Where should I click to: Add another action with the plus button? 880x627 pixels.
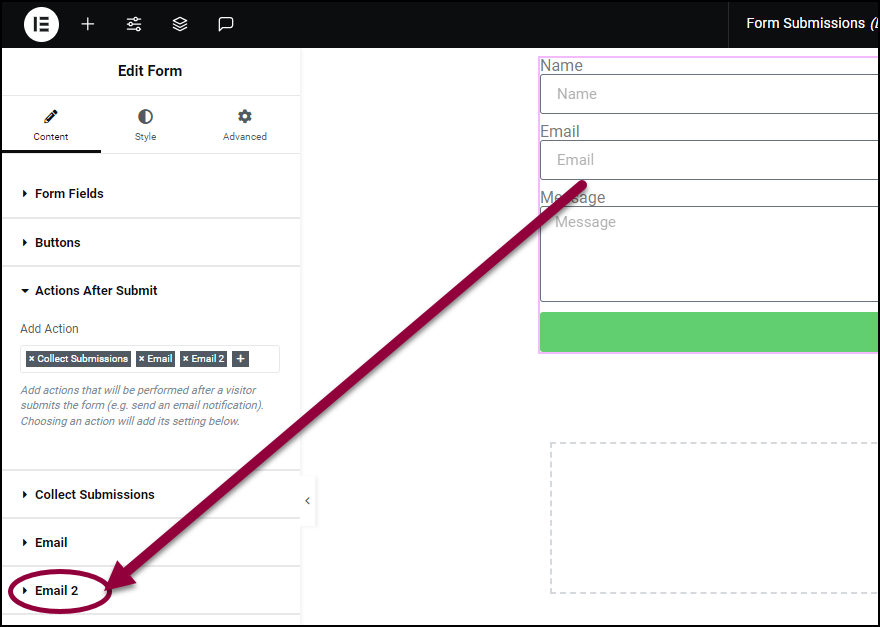[240, 359]
